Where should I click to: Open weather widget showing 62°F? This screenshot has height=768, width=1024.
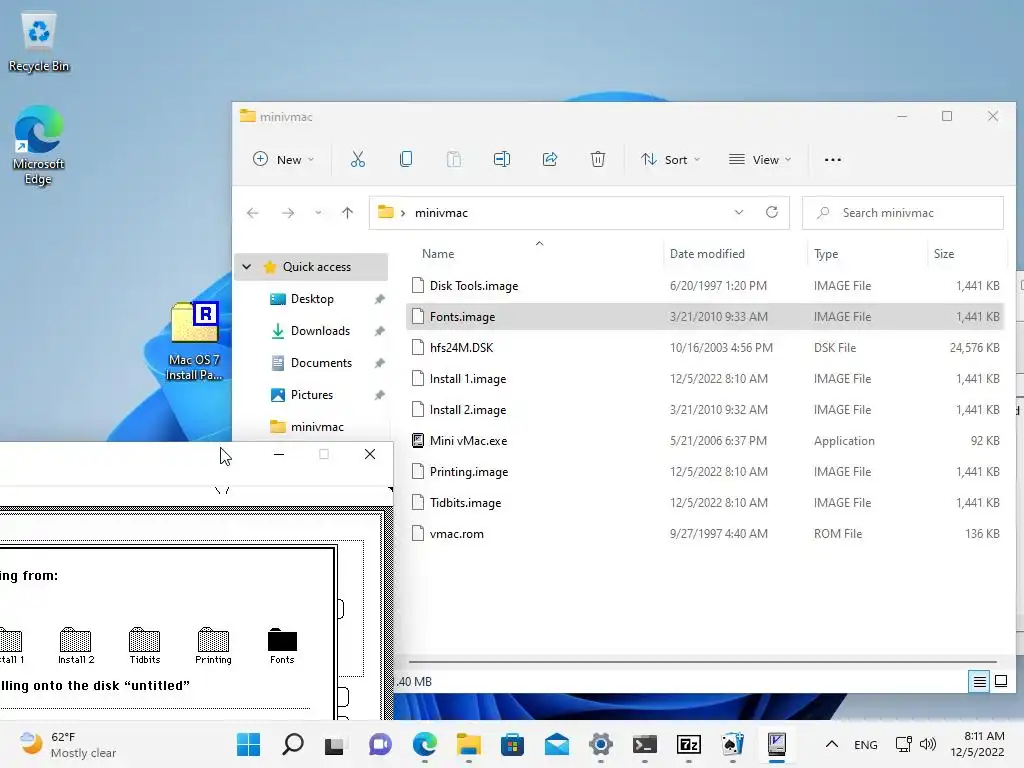(67, 744)
